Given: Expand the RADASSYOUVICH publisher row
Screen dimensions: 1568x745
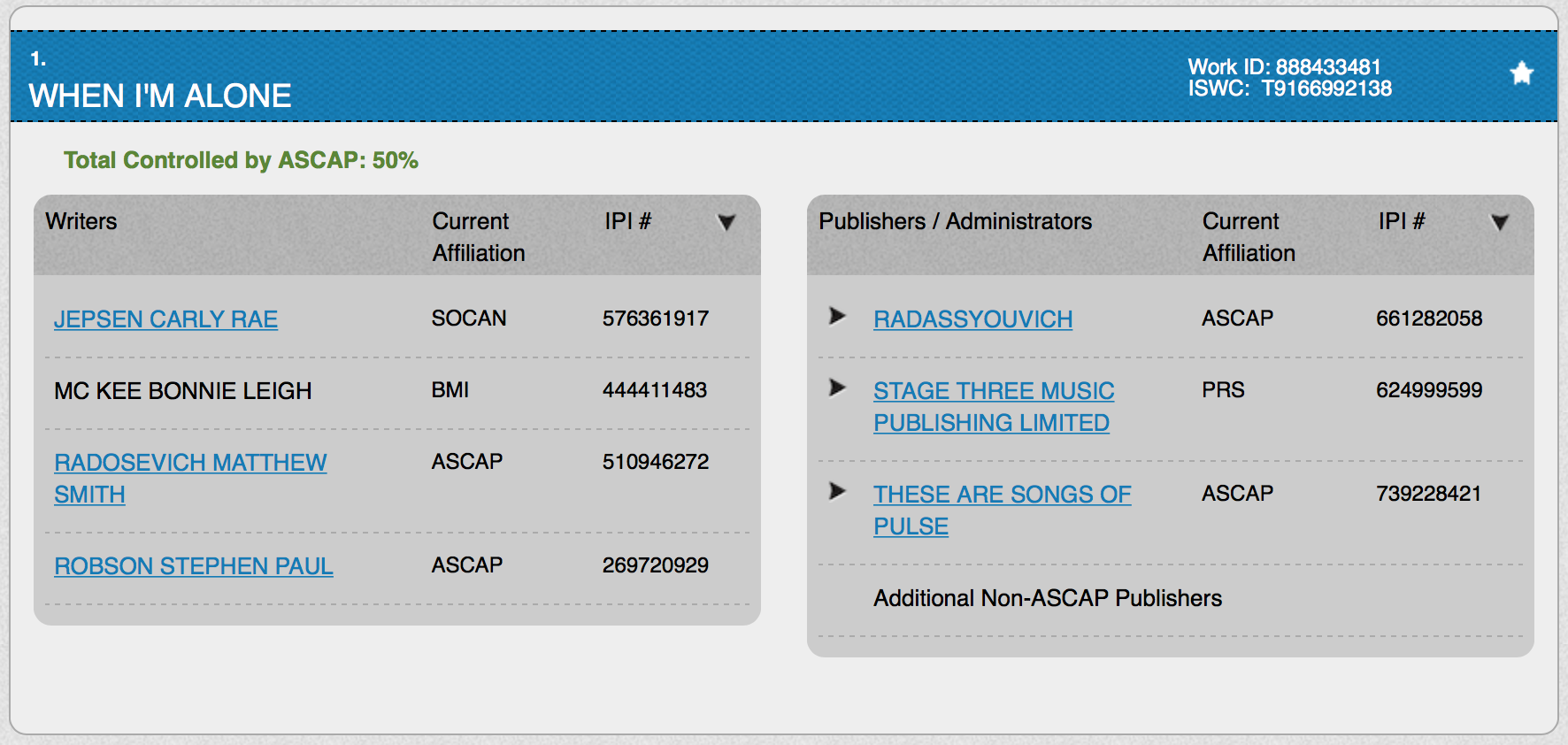Looking at the screenshot, I should 837,316.
